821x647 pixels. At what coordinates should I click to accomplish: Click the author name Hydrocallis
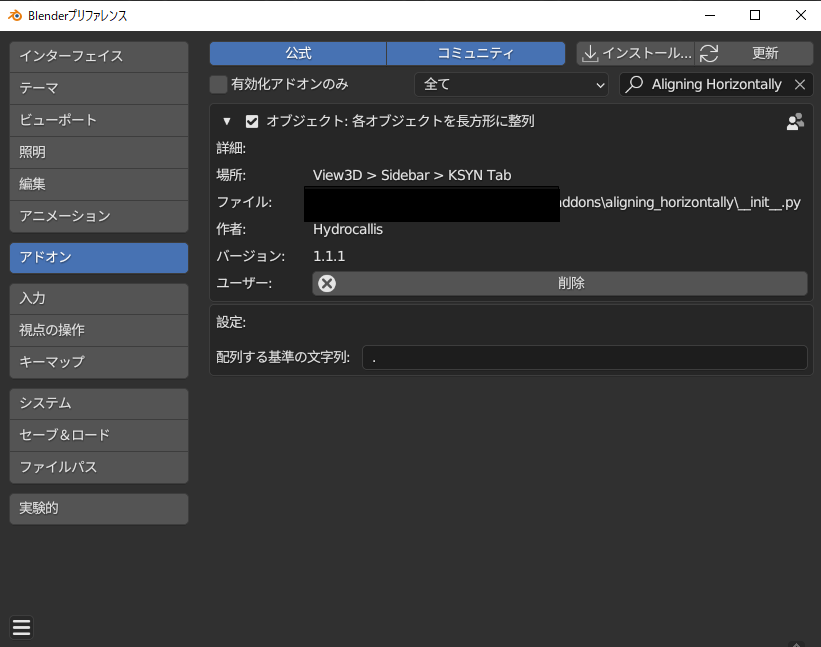point(348,229)
